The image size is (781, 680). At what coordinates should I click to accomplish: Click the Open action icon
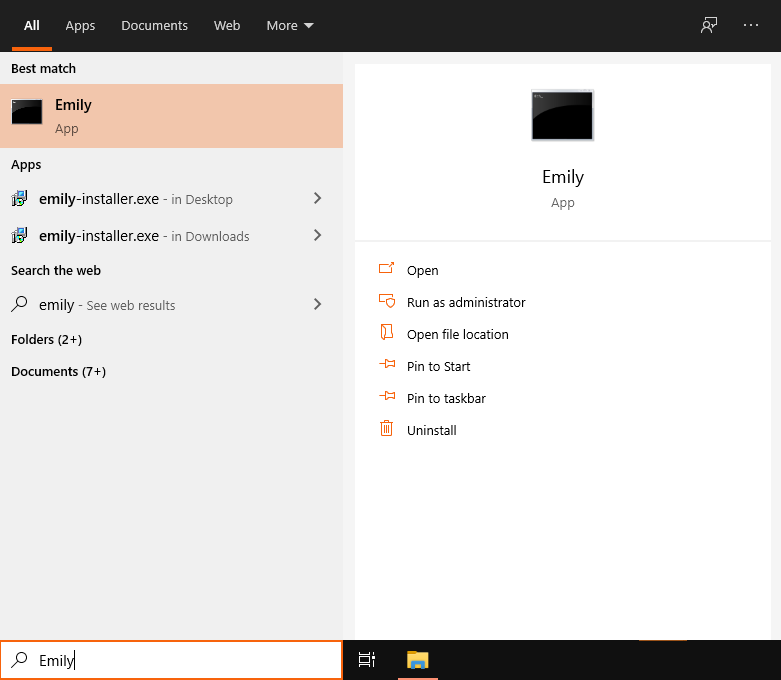point(387,269)
